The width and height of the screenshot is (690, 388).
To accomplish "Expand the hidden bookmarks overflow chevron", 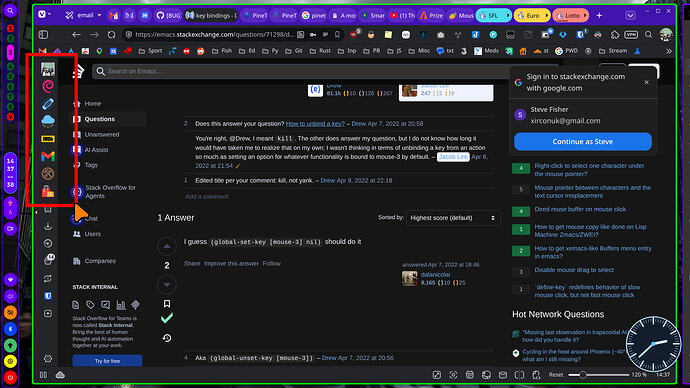I will (669, 51).
